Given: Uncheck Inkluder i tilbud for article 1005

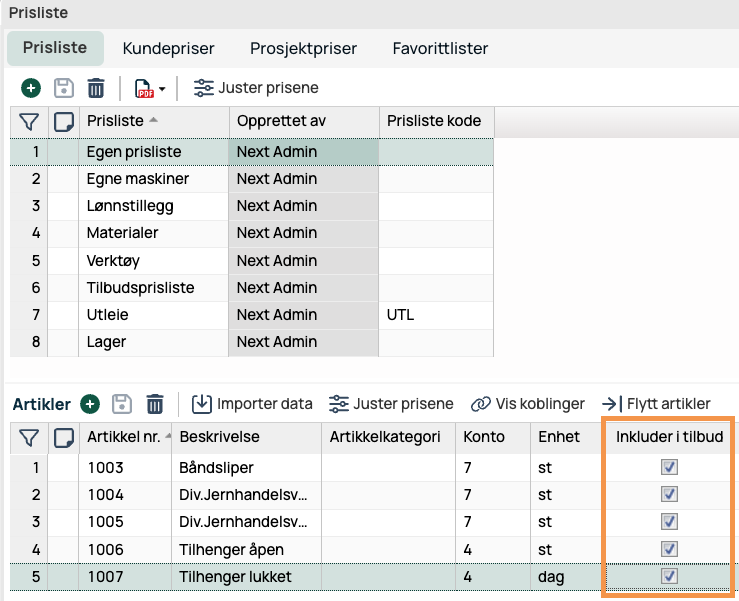Looking at the screenshot, I should [669, 522].
